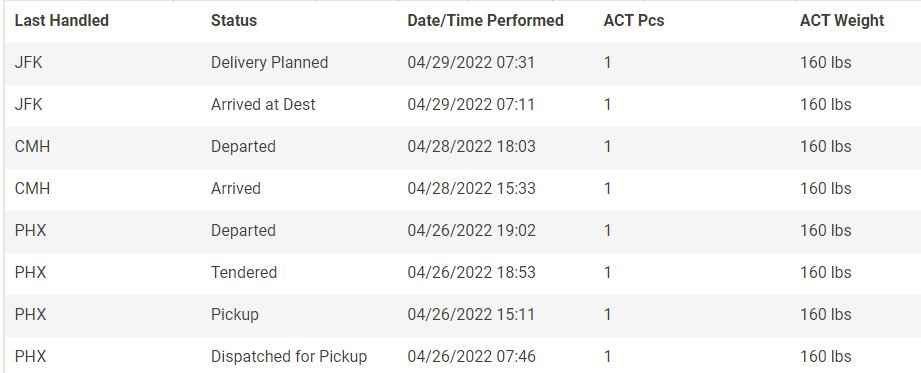Click the ACT Pcs column header
The width and height of the screenshot is (921, 373).
point(634,21)
